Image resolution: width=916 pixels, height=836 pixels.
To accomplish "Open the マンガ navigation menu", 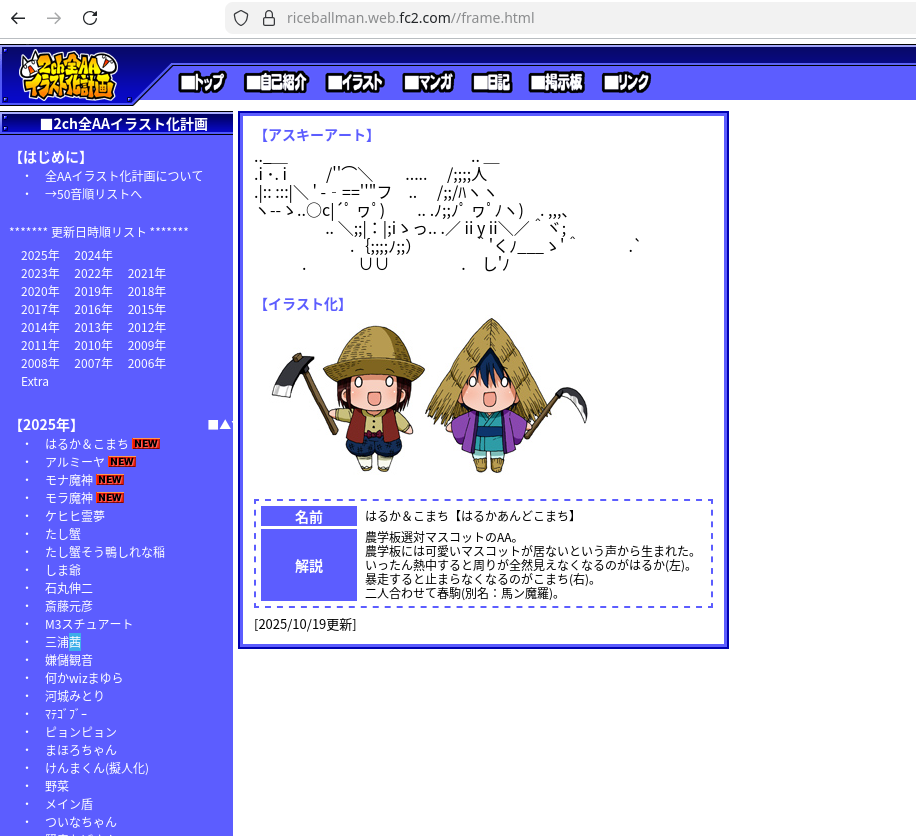I will [x=428, y=82].
